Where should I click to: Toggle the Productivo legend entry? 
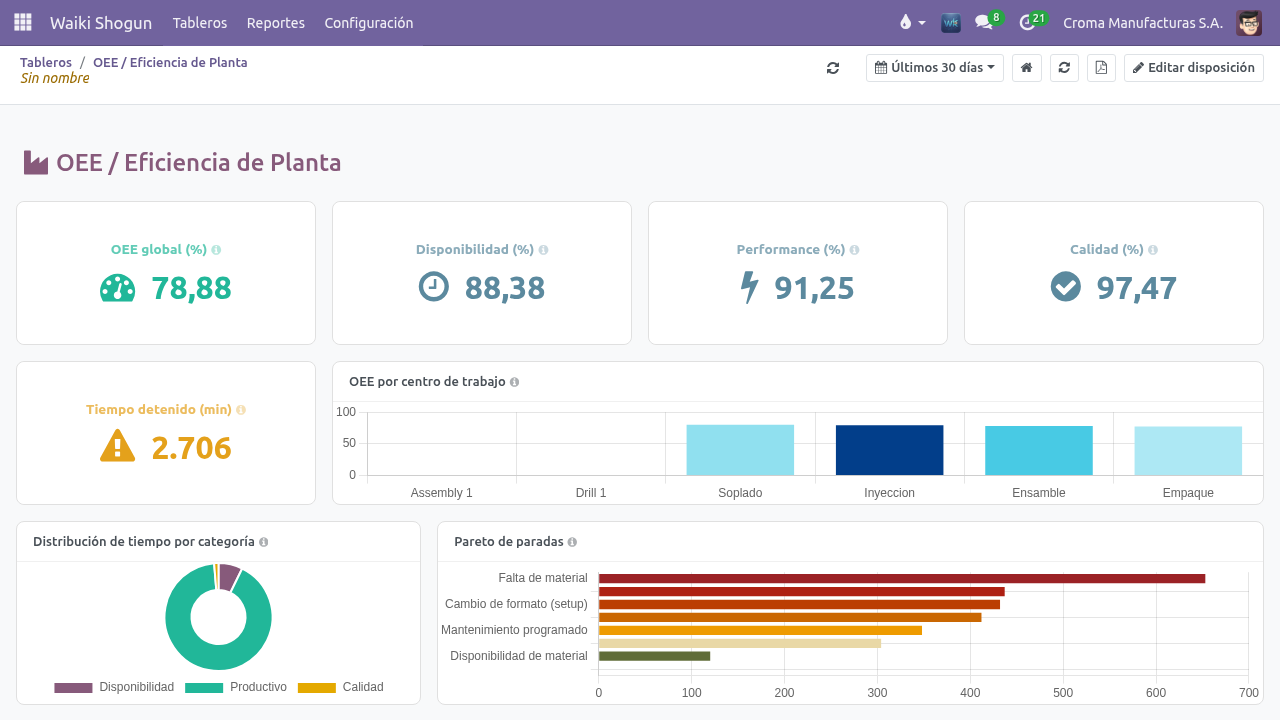(x=236, y=687)
